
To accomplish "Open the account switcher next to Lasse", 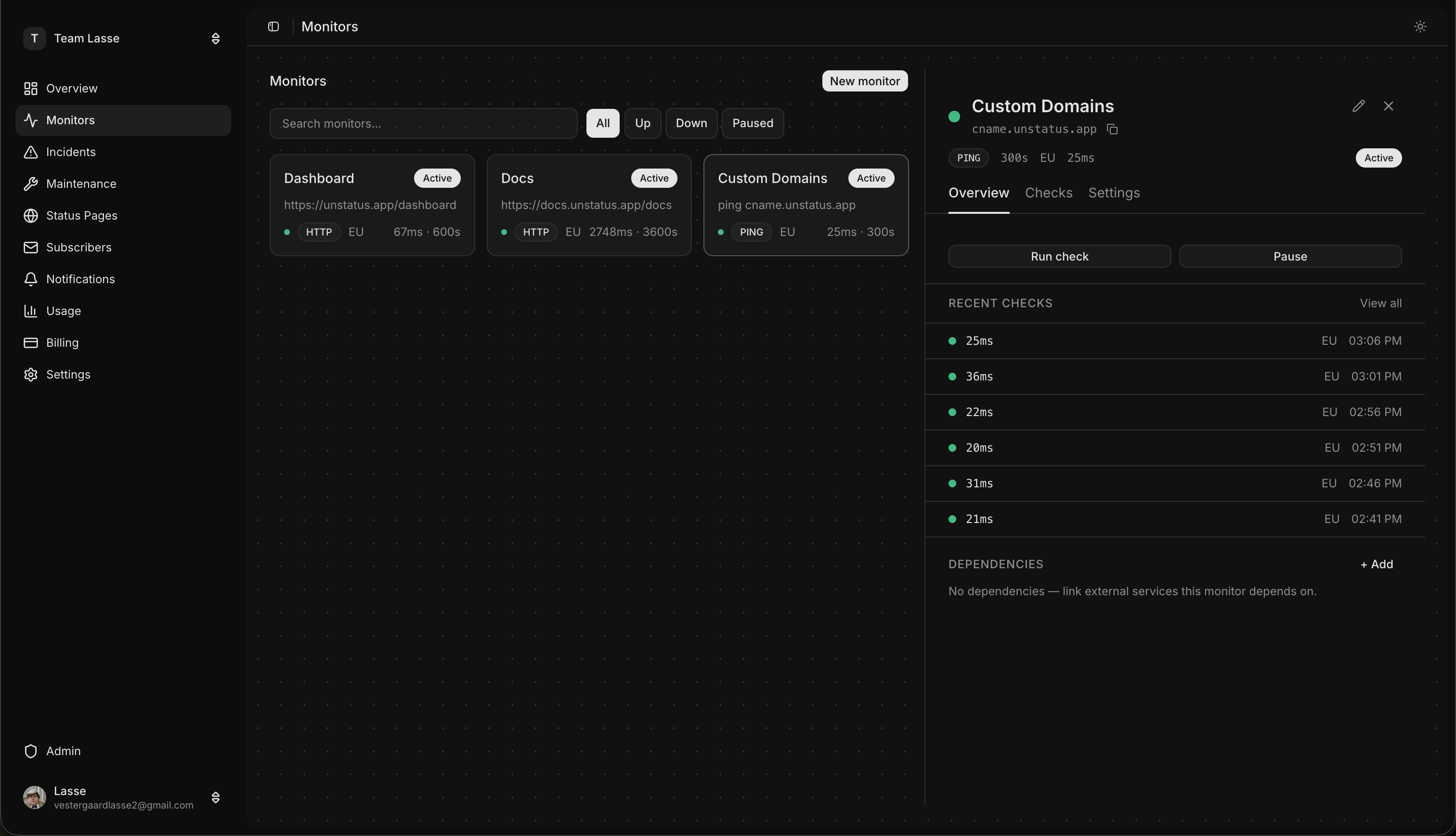I will coord(216,797).
